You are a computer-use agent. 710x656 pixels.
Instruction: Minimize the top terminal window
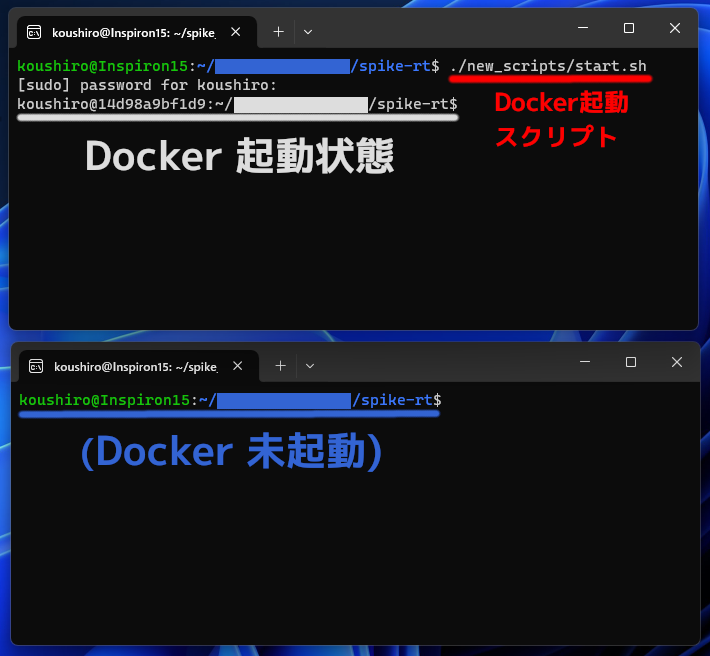[x=583, y=28]
